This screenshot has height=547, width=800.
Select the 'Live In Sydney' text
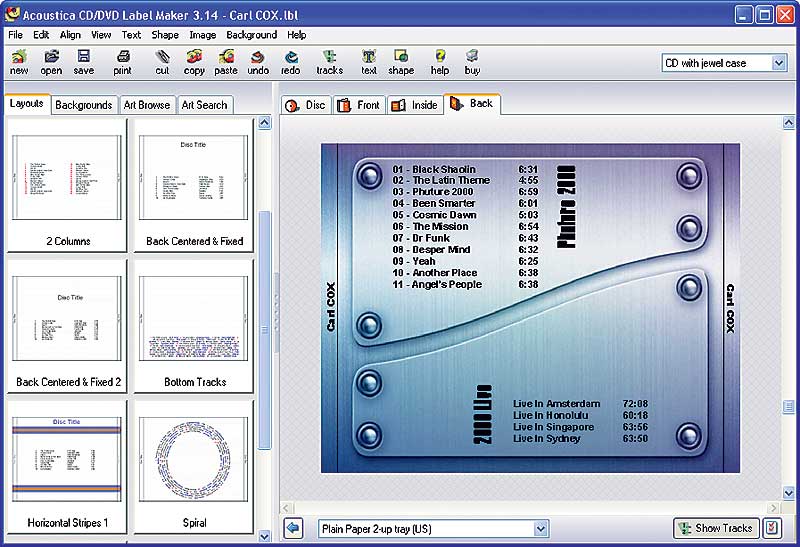546,438
